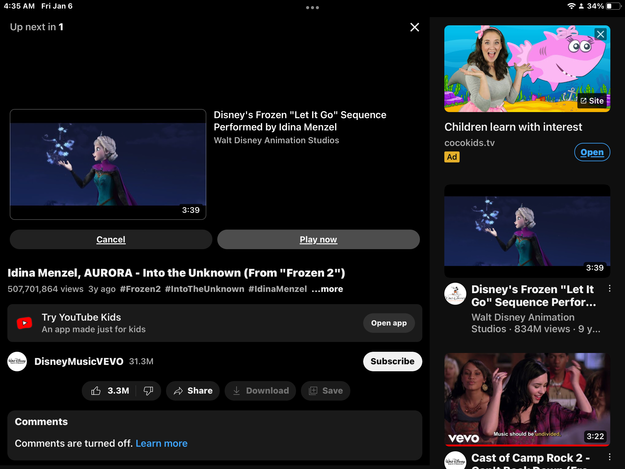The image size is (625, 469).
Task: Open the cocokids.tv ad
Action: coord(592,152)
